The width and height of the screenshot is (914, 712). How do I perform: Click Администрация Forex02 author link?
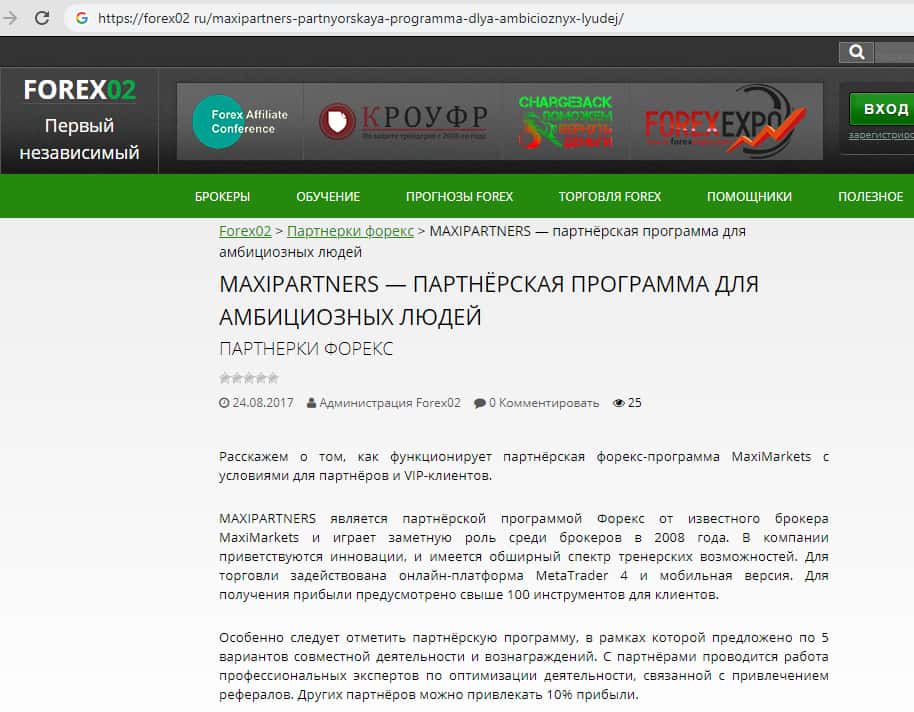pos(389,402)
